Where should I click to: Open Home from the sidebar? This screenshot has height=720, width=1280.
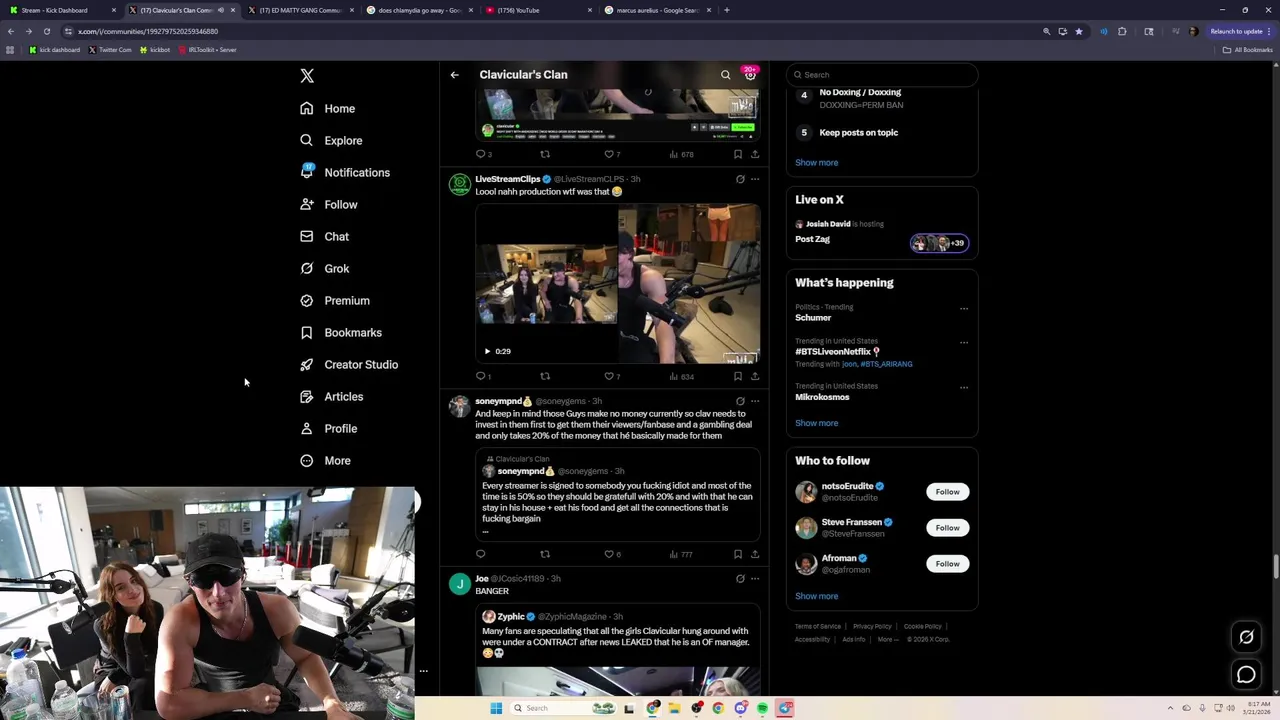click(x=328, y=108)
